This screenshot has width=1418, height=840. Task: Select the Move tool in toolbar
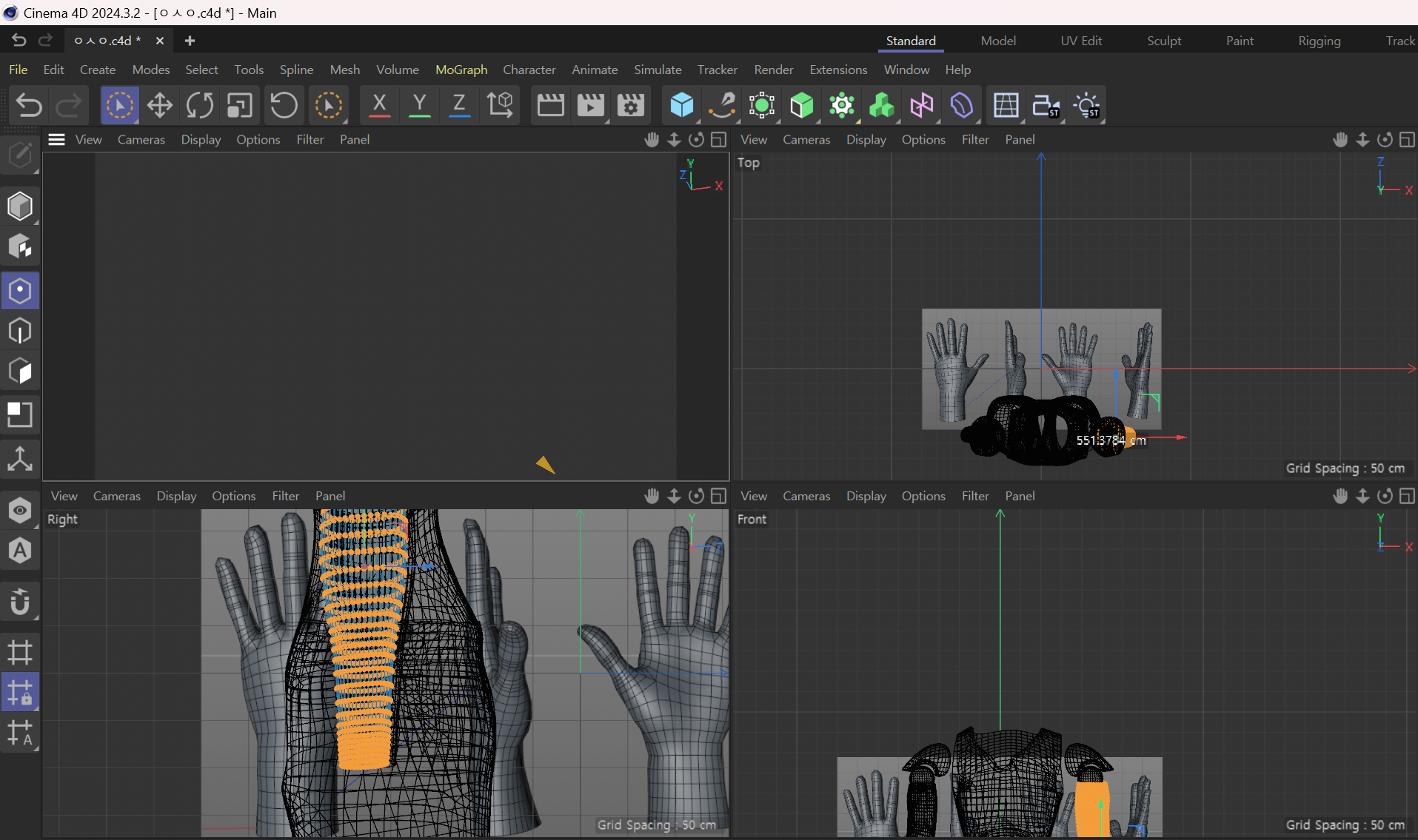(159, 106)
